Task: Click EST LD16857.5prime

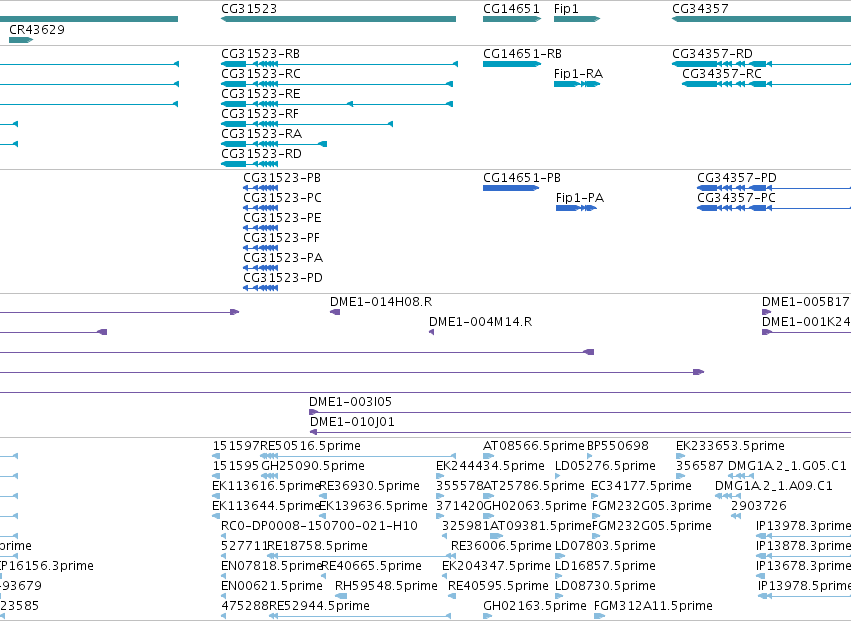Action: pos(605,566)
